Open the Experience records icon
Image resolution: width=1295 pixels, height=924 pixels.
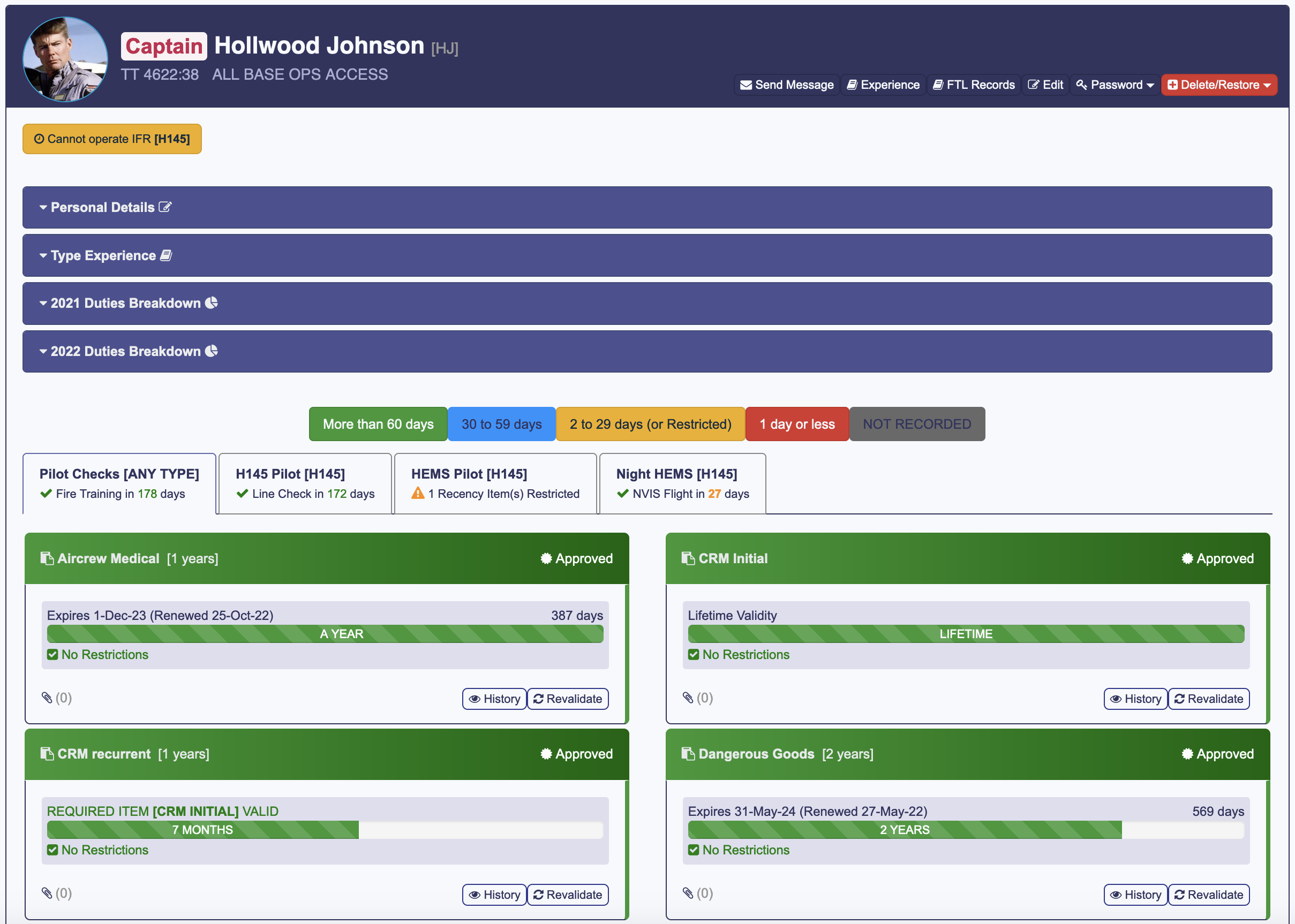[883, 84]
